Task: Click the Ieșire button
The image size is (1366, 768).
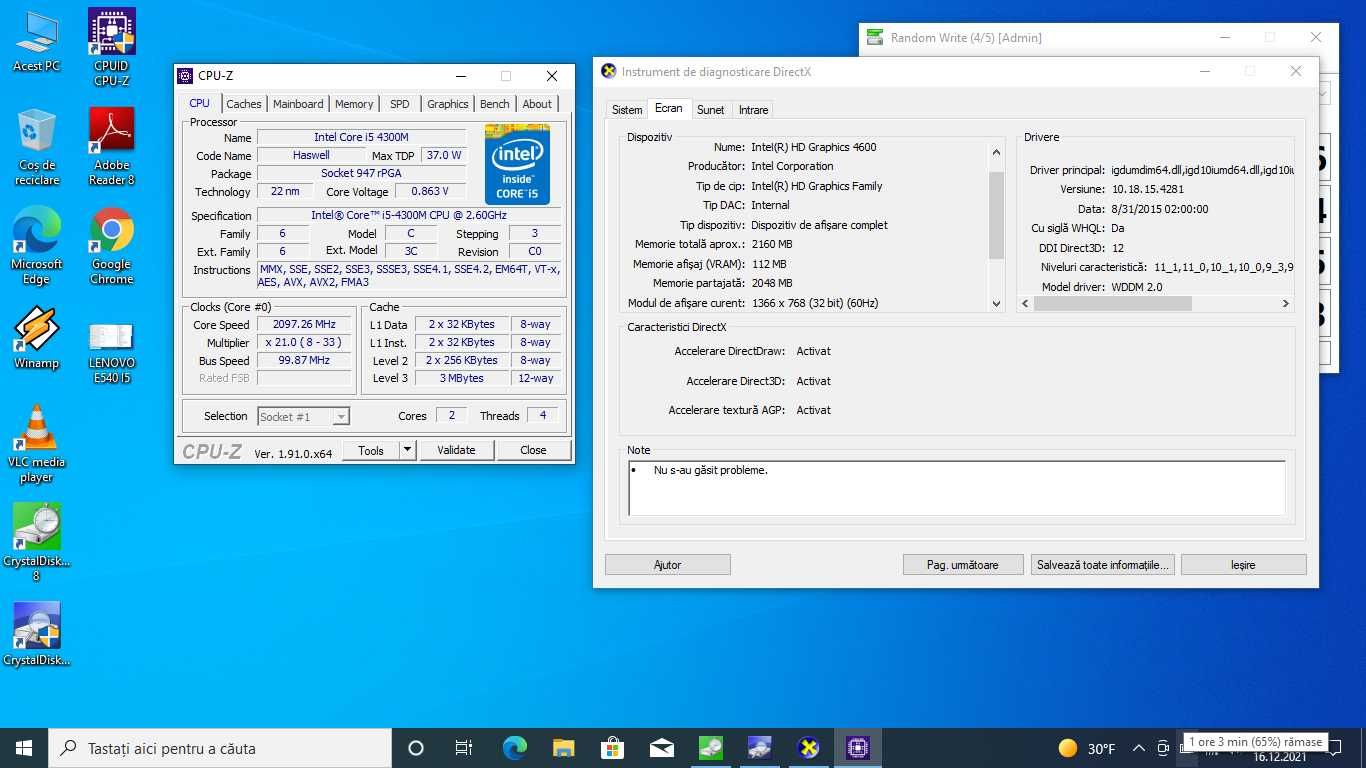Action: 1243,565
